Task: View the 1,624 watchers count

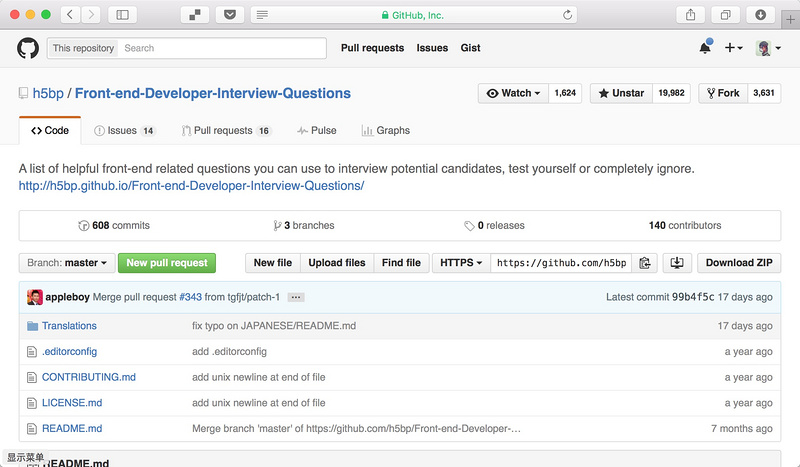Action: [x=565, y=93]
